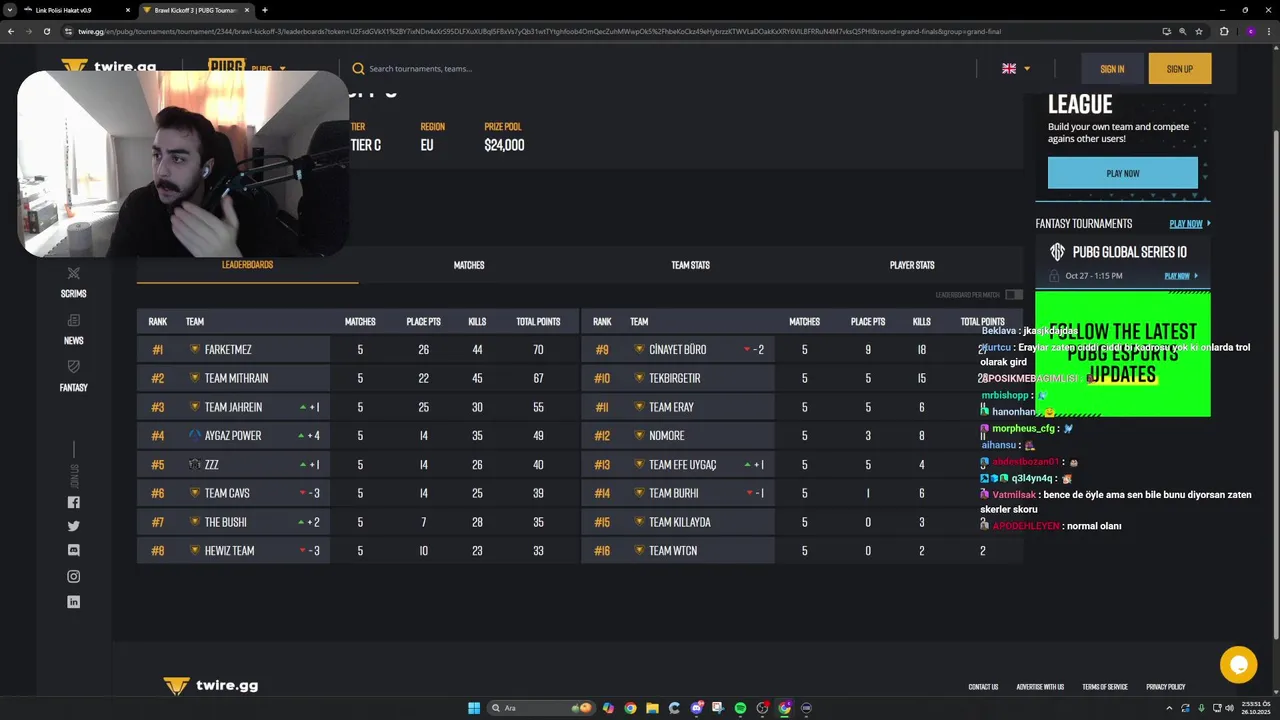Open the Scrims section in sidebar
Image resolution: width=1280 pixels, height=720 pixels.
pyautogui.click(x=73, y=283)
